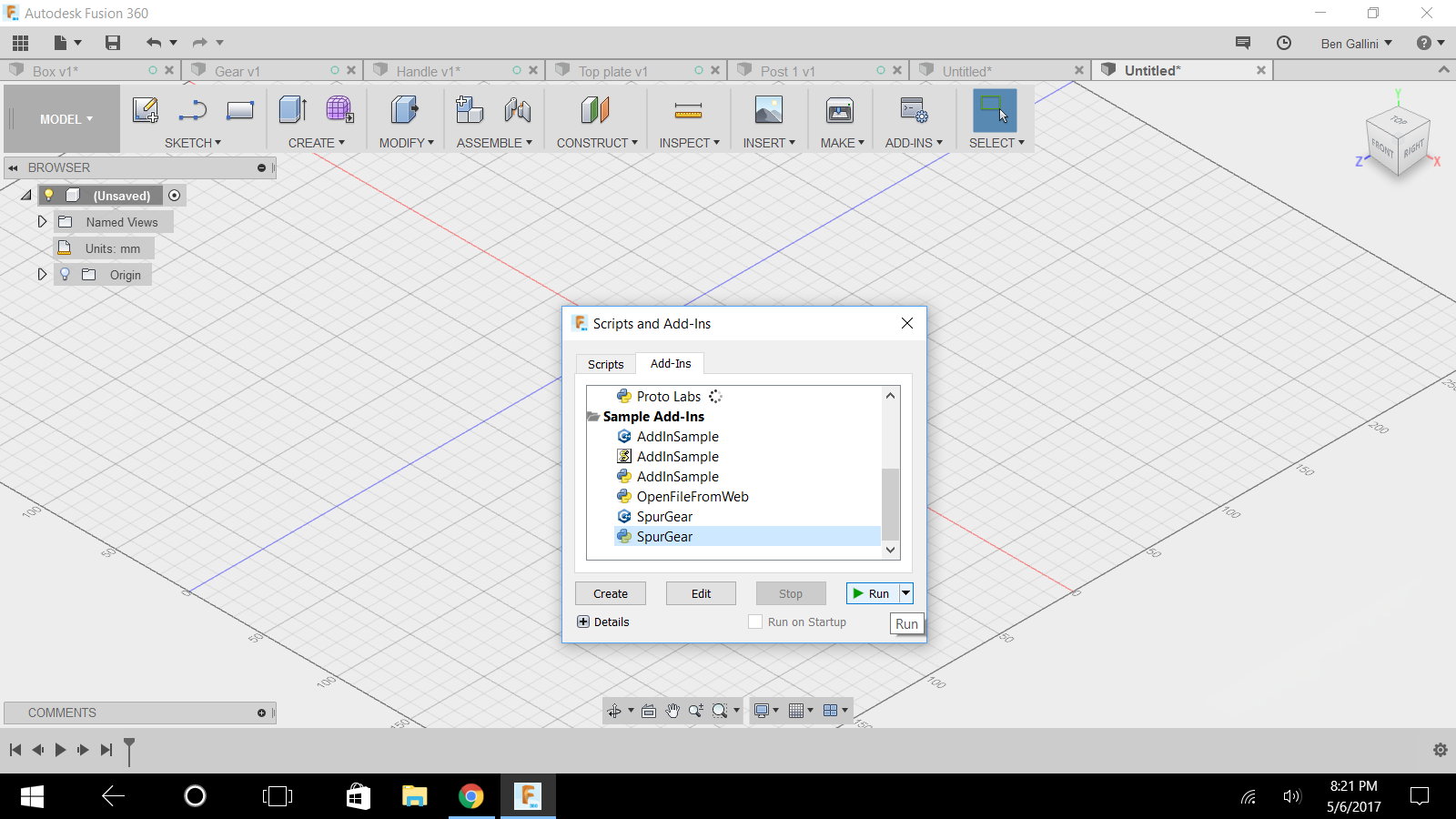This screenshot has height=819, width=1456.
Task: Click the Insert image icon
Action: (x=769, y=110)
